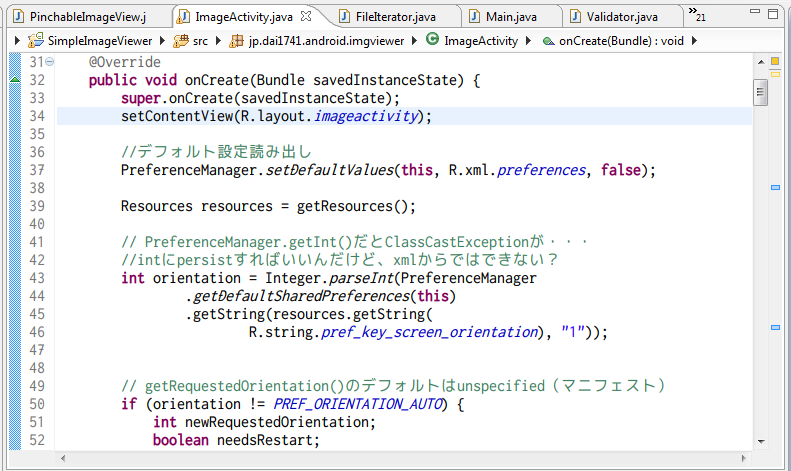Click the "parseInt" method call
The width and height of the screenshot is (791, 471).
[362, 278]
